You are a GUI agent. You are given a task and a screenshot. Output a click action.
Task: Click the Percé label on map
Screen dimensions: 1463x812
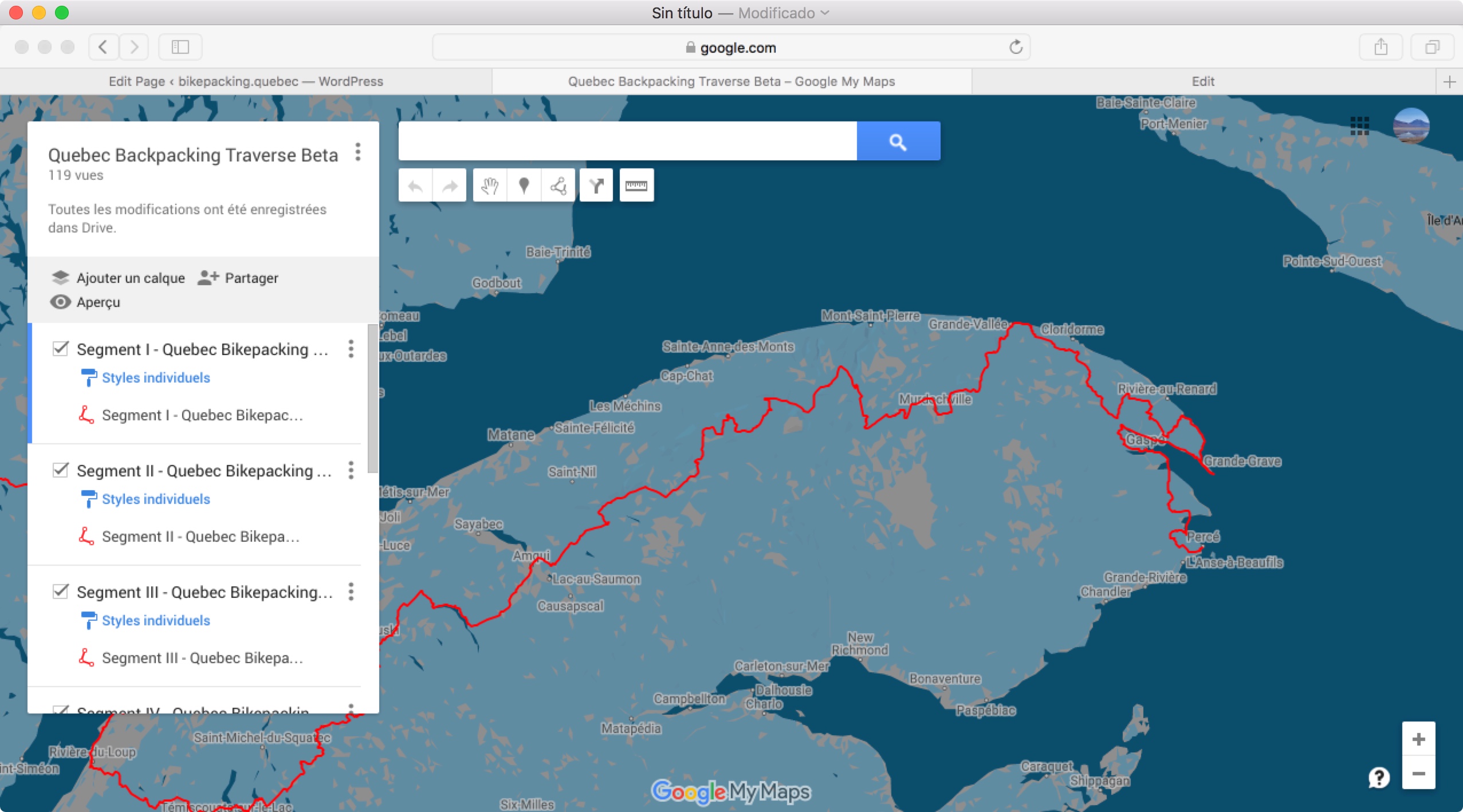[1203, 537]
